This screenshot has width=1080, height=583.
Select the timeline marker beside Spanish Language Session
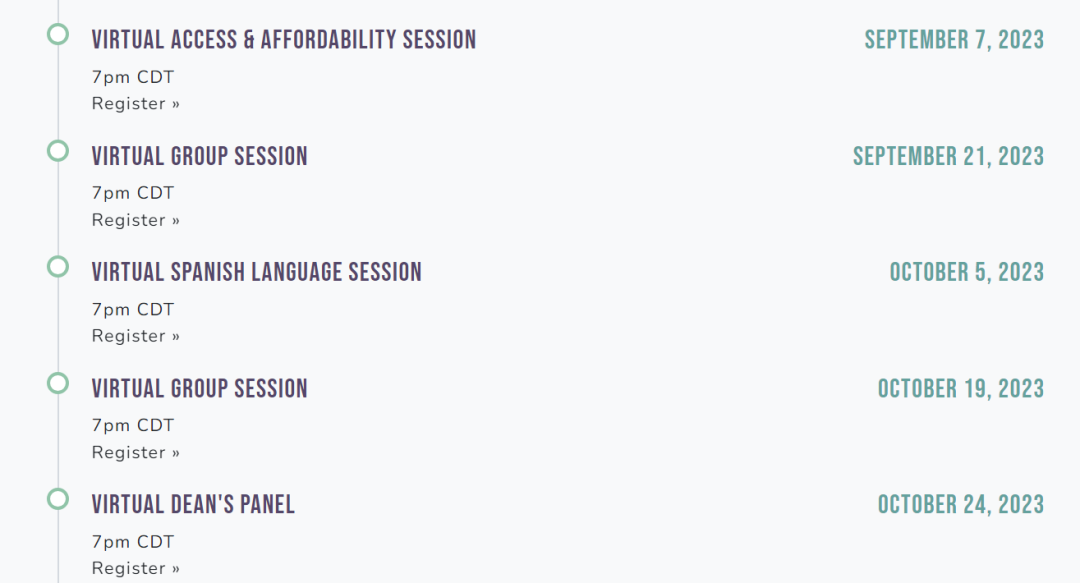(58, 267)
